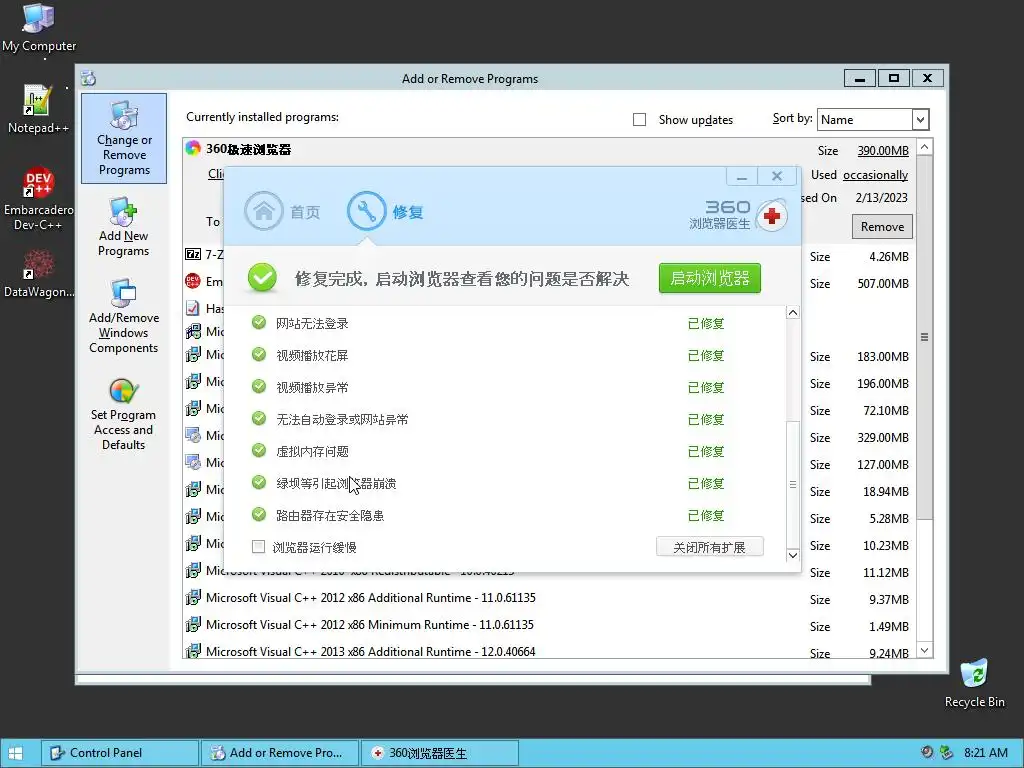The height and width of the screenshot is (768, 1024).
Task: Click the second green tray icon near clock
Action: 946,752
